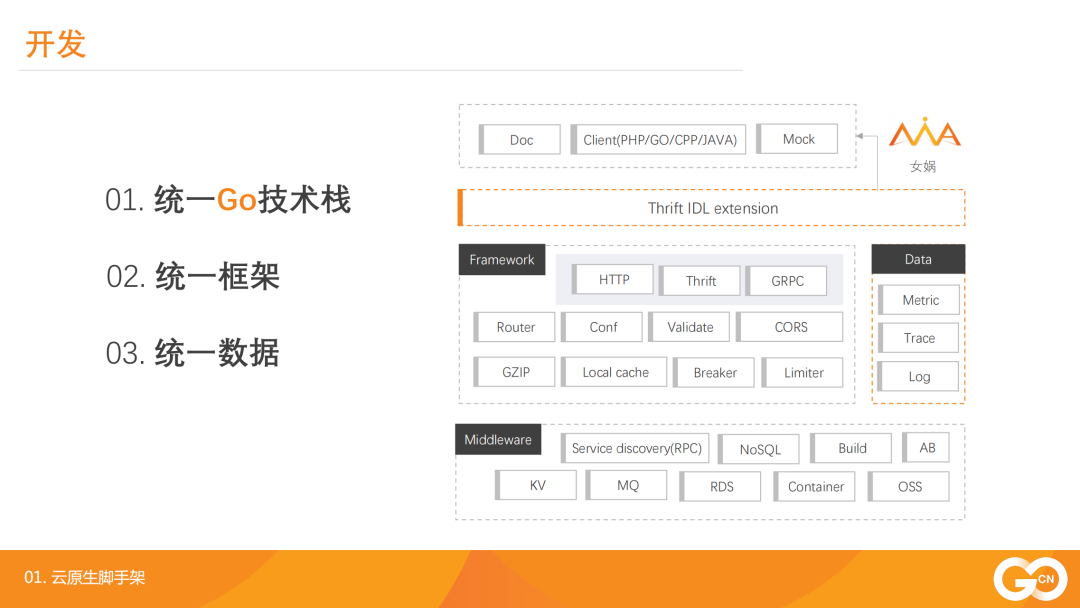
Task: Click the CORS box
Action: [789, 327]
